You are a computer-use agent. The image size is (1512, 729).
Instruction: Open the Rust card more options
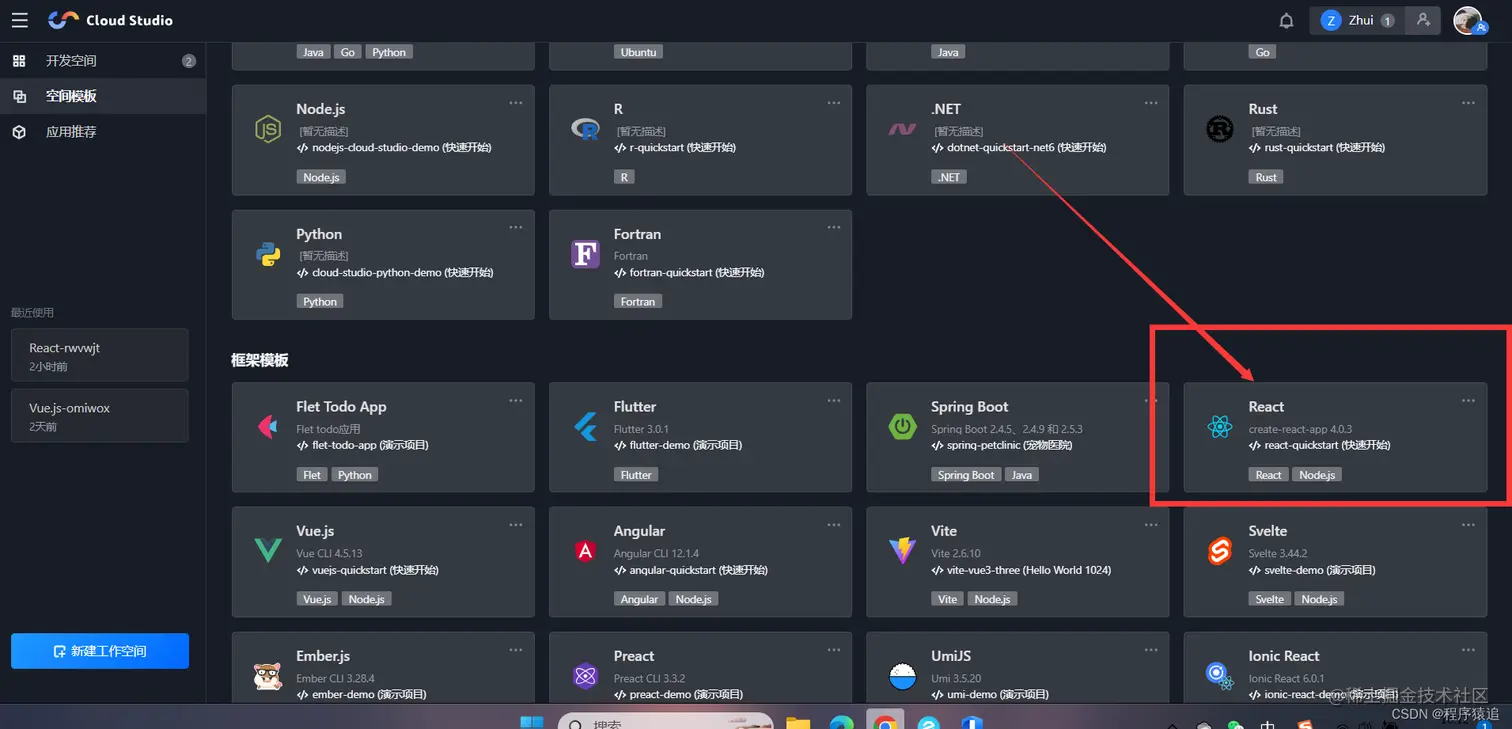(x=1468, y=103)
